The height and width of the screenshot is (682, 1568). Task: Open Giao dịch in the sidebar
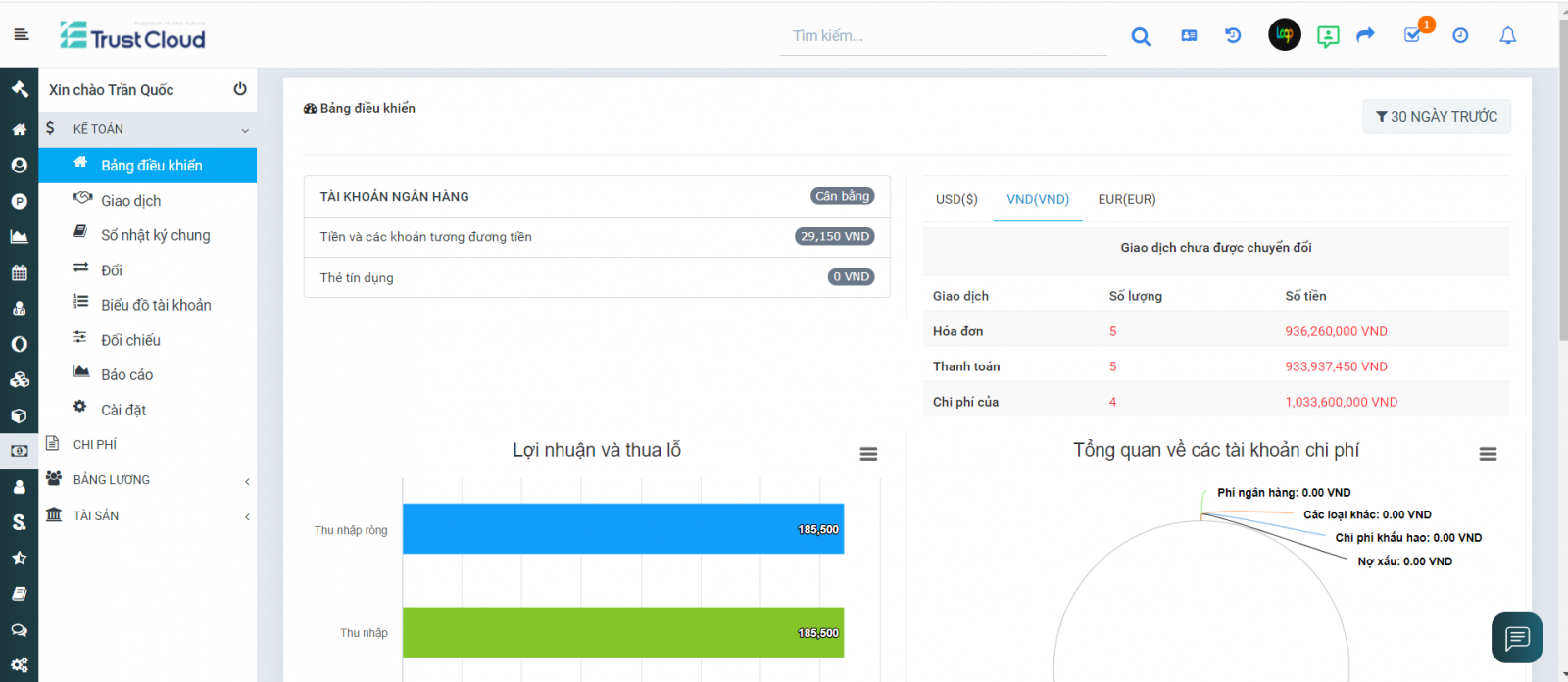point(131,201)
